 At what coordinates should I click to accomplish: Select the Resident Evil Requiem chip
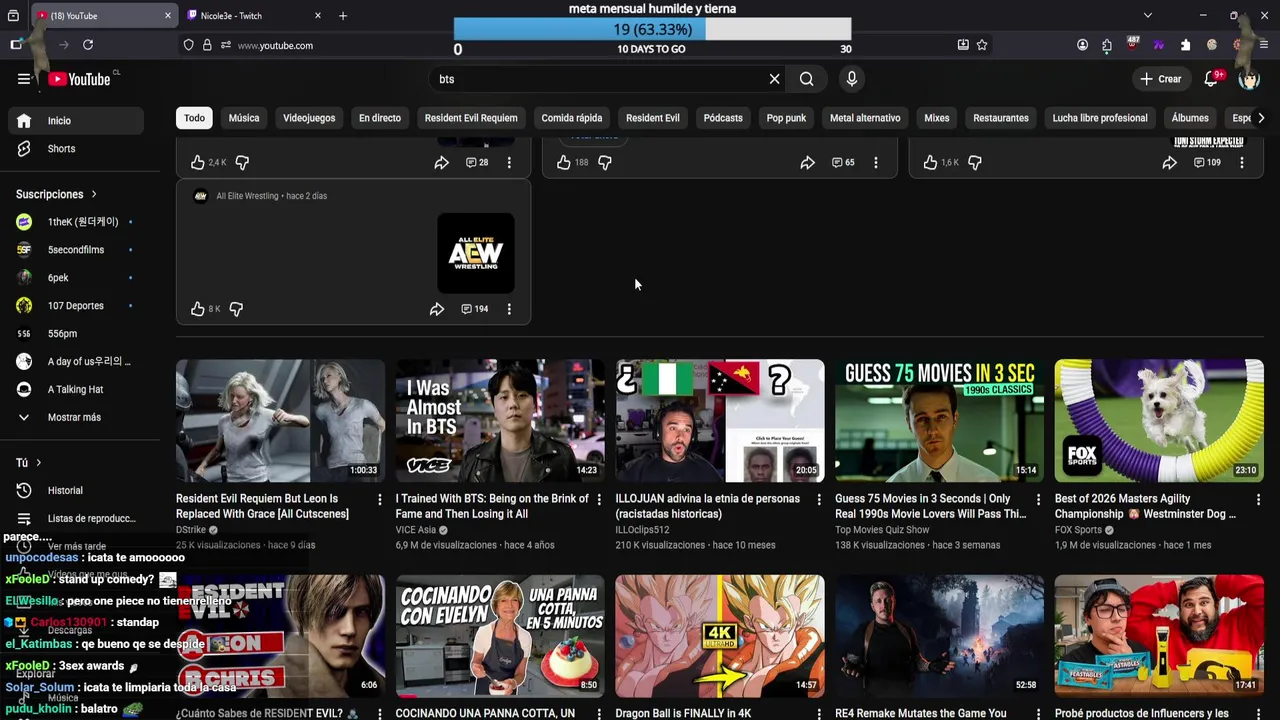click(471, 118)
